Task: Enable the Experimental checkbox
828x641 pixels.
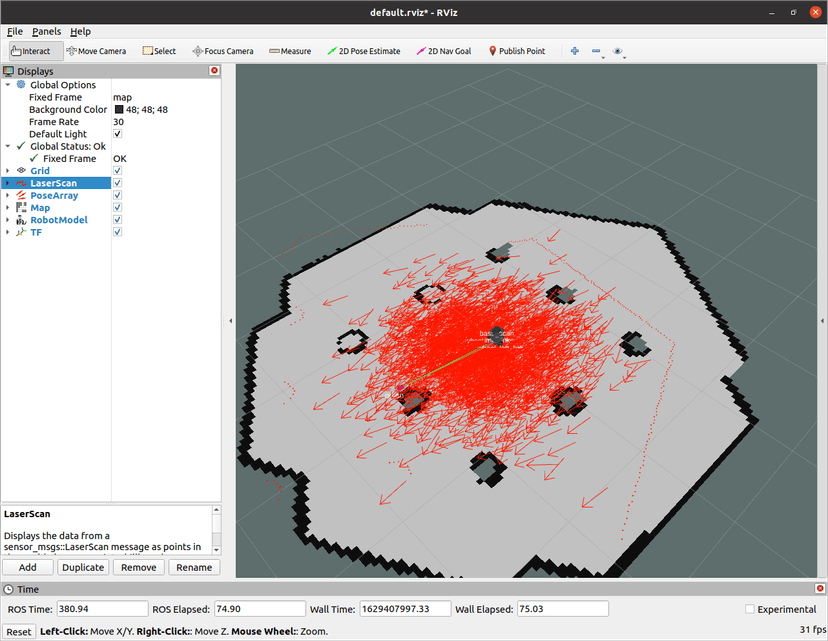Action: tap(750, 609)
